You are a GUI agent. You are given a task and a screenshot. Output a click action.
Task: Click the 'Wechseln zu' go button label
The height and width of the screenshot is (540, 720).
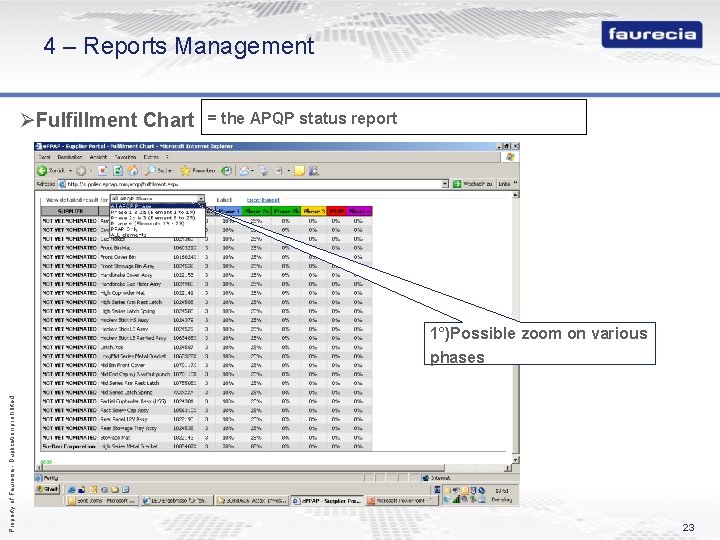[x=478, y=184]
